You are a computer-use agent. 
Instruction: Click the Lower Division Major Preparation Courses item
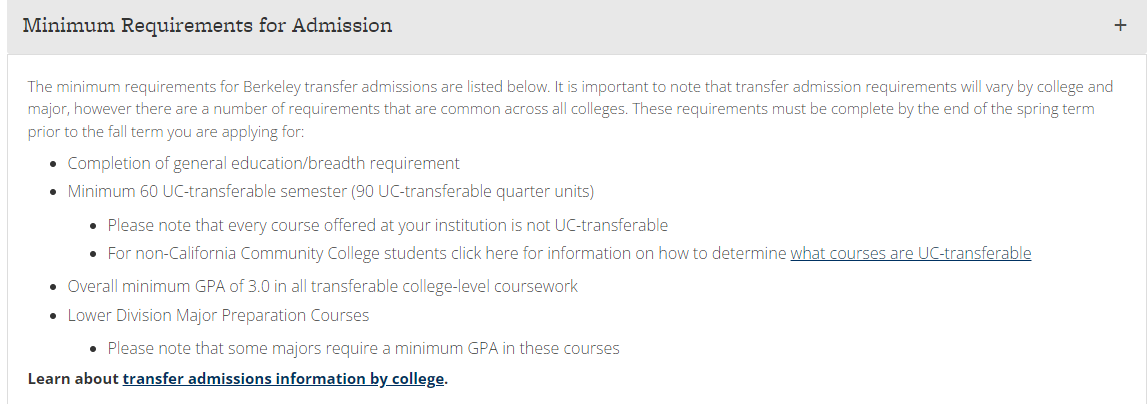pyautogui.click(x=218, y=315)
